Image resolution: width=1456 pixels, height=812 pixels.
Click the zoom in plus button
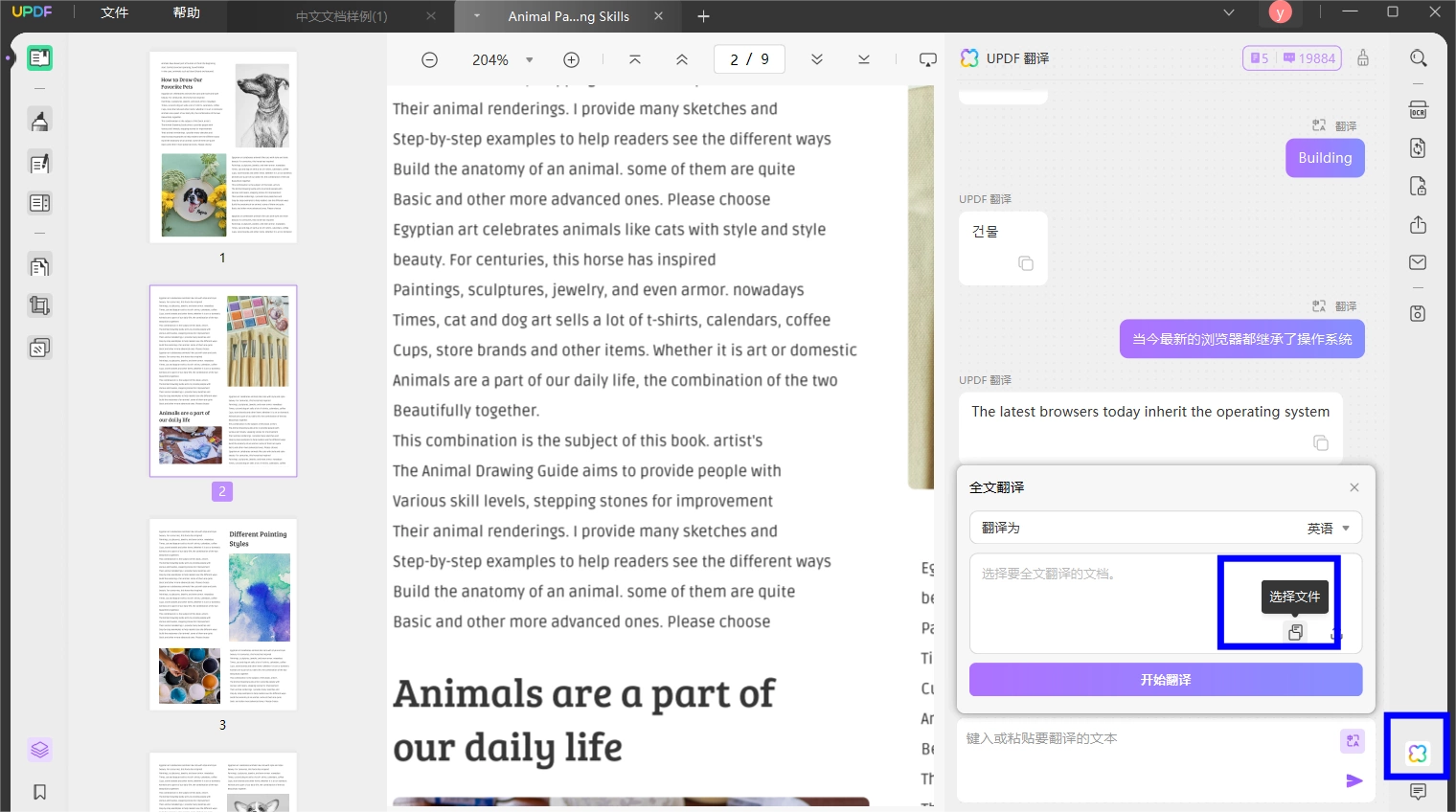click(571, 59)
